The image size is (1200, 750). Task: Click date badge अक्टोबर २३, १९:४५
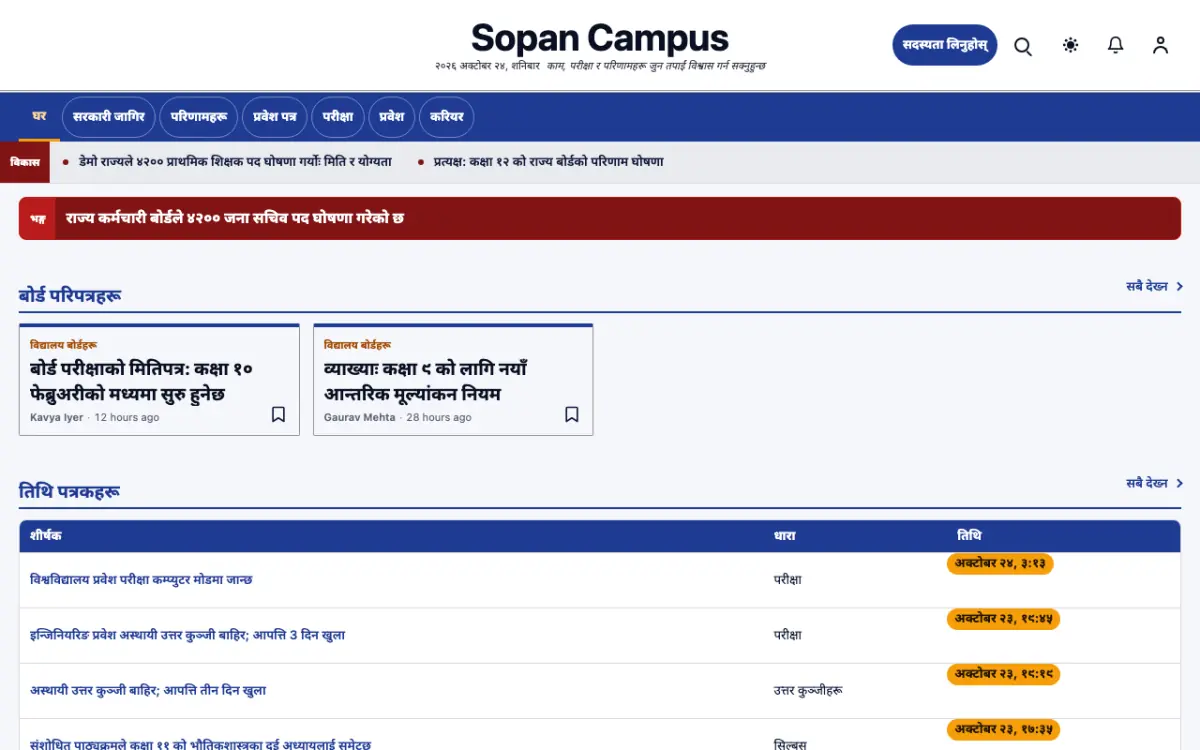[x=1003, y=619]
